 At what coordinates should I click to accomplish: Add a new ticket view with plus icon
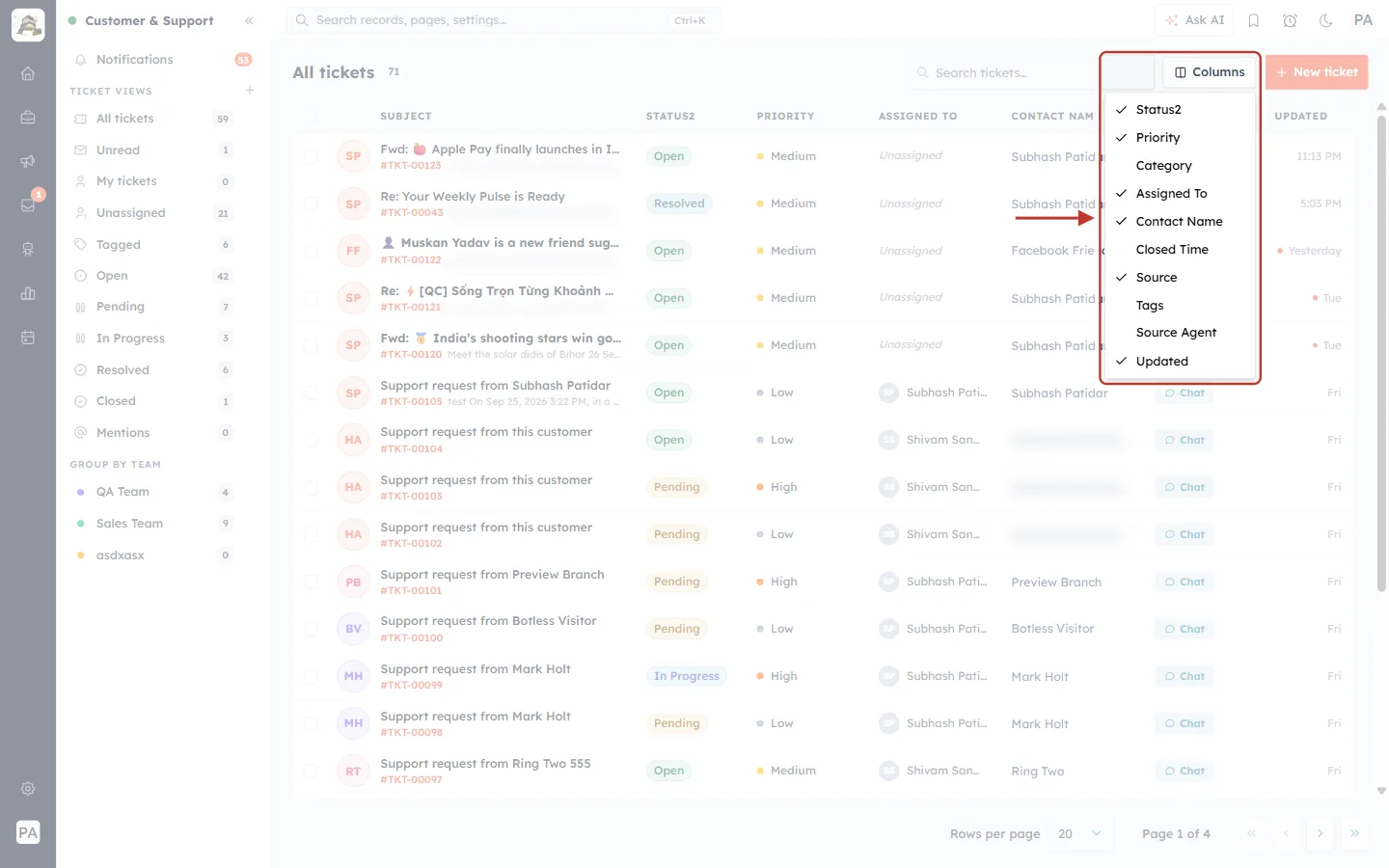[250, 91]
